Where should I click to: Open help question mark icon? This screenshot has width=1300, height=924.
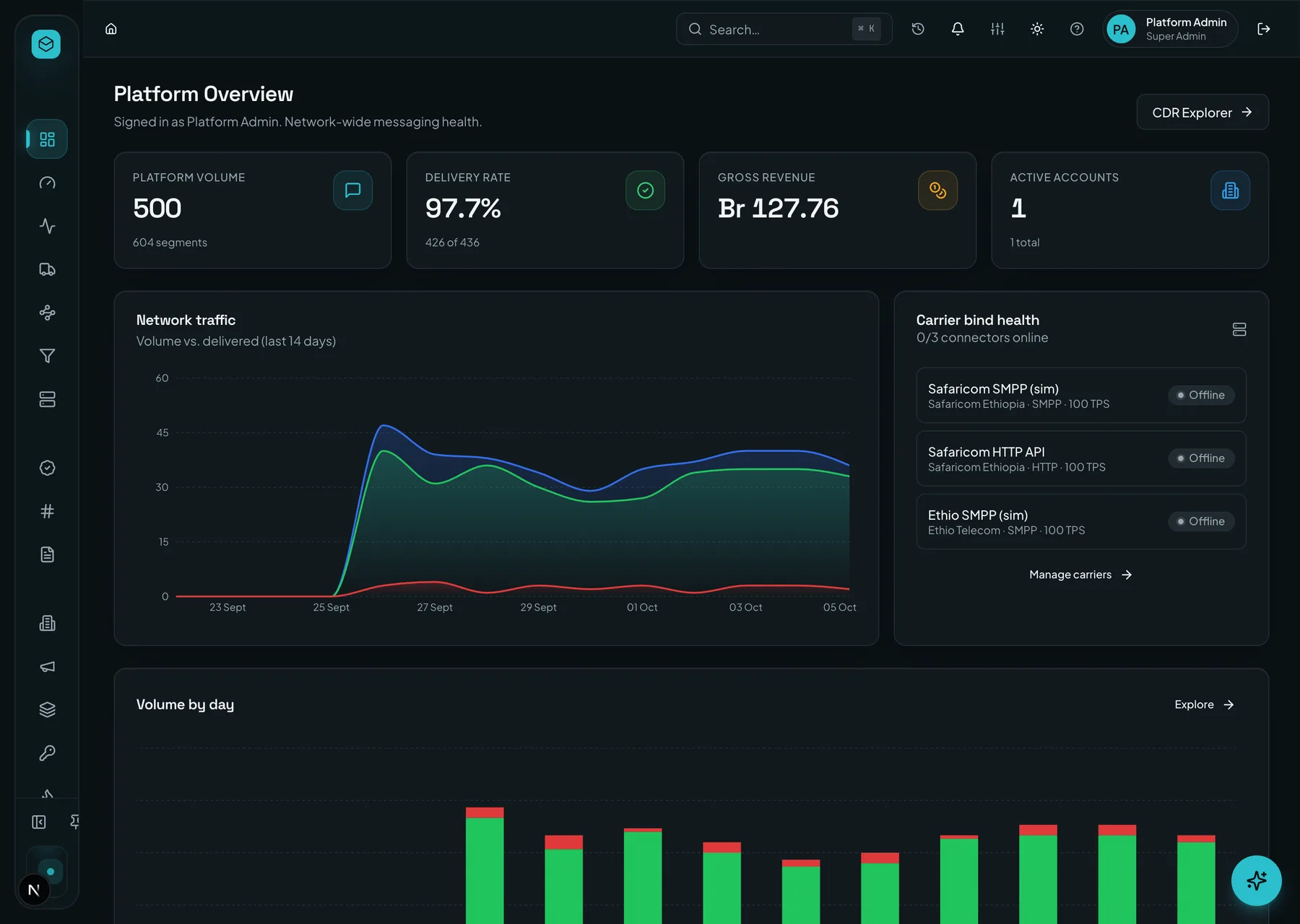point(1077,29)
